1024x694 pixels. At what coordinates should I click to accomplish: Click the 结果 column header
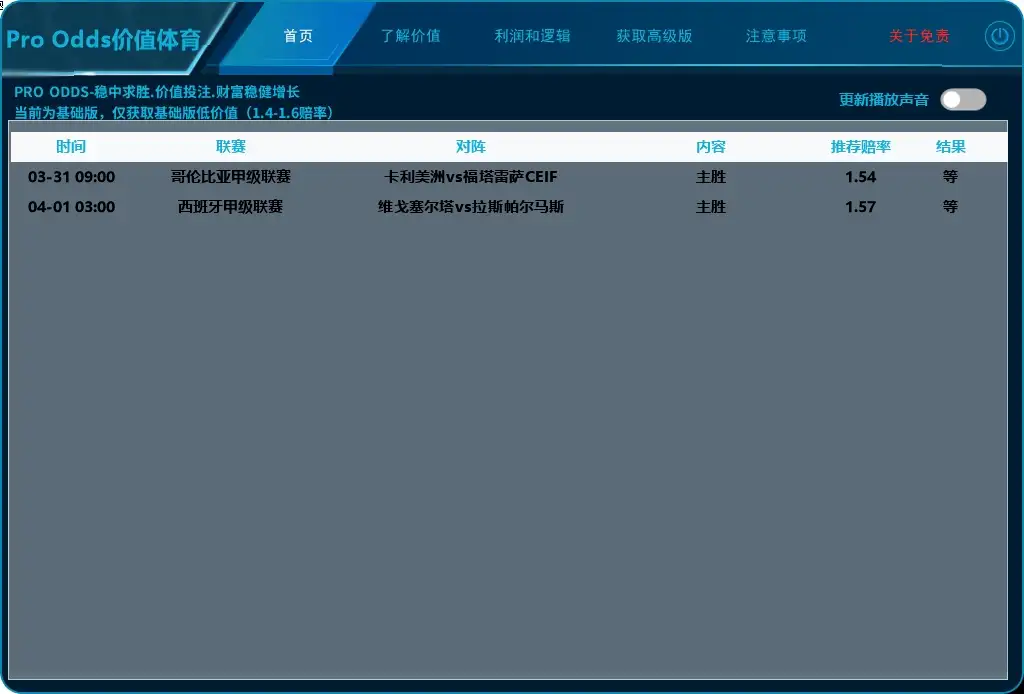[x=950, y=146]
